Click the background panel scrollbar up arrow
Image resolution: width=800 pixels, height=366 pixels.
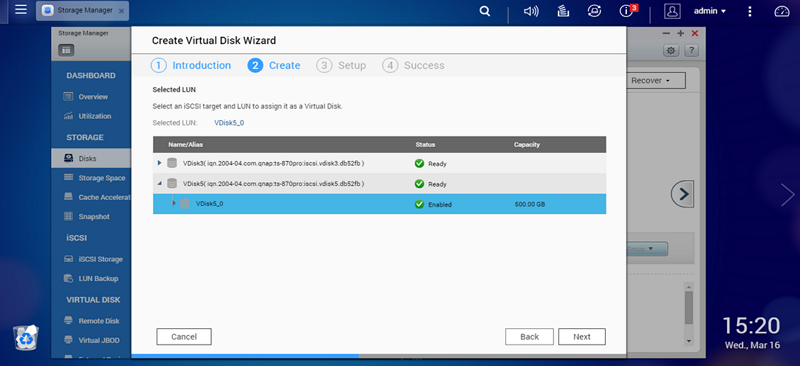pyautogui.click(x=689, y=286)
